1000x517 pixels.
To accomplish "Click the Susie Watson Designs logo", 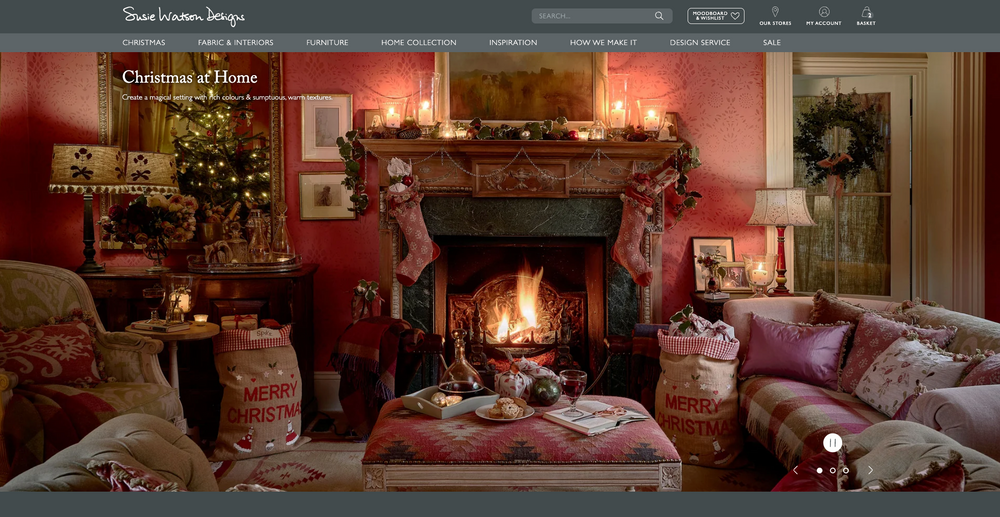I will coord(184,16).
